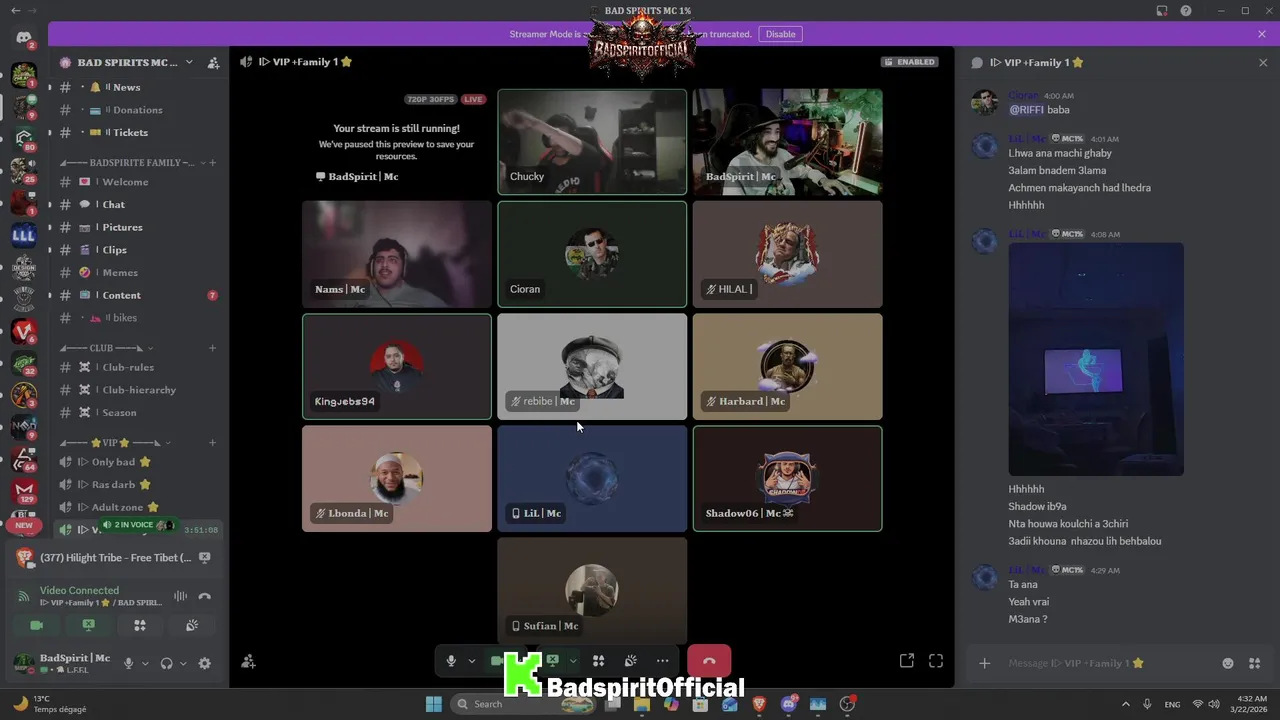Open soundboard in the left voice panel
The height and width of the screenshot is (720, 1280).
pos(192,625)
